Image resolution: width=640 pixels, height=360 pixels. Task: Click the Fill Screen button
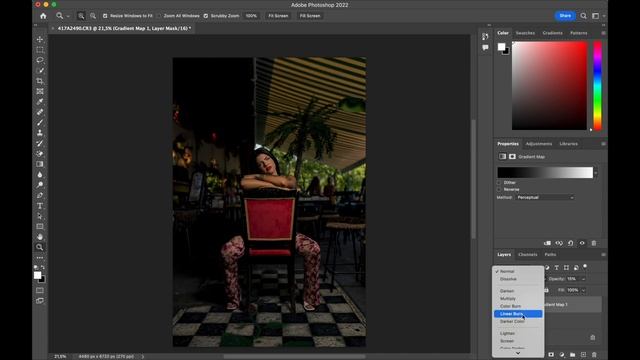pos(310,16)
